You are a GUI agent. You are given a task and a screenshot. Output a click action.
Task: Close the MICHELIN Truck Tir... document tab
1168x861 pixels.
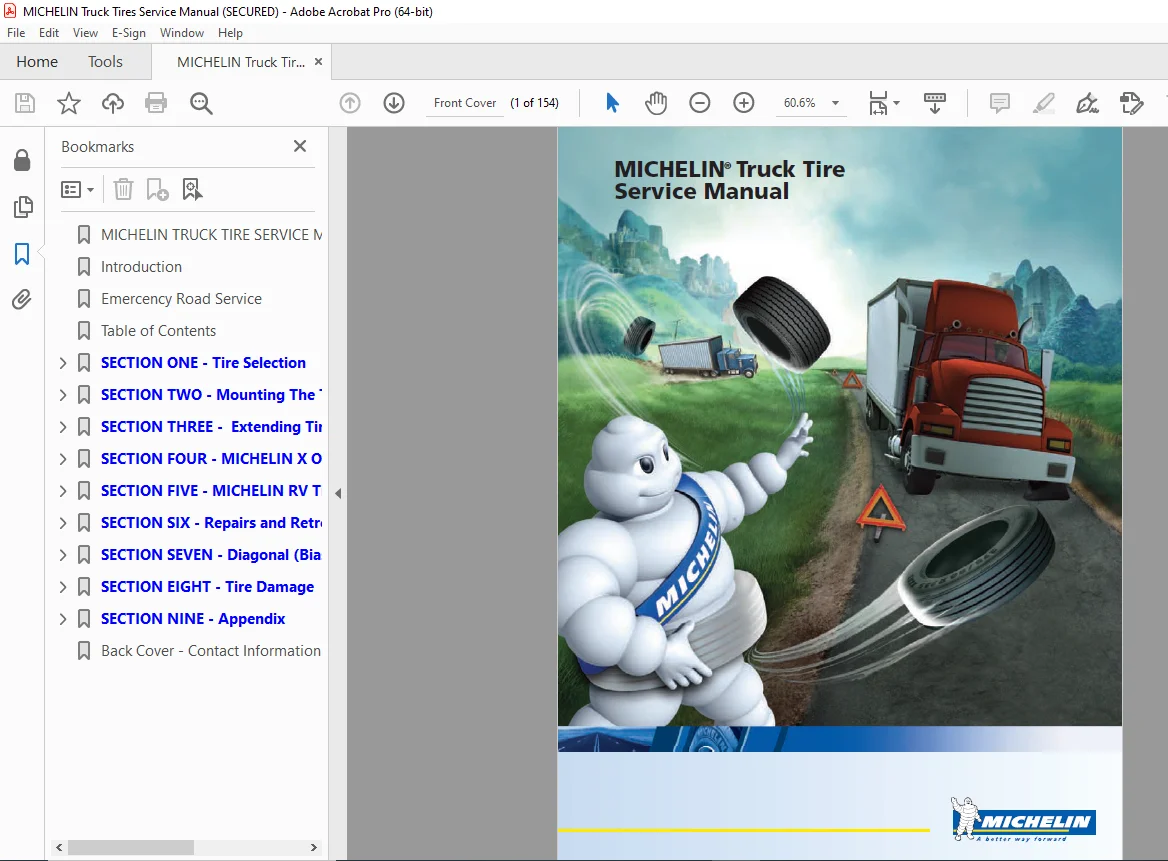click(x=318, y=62)
